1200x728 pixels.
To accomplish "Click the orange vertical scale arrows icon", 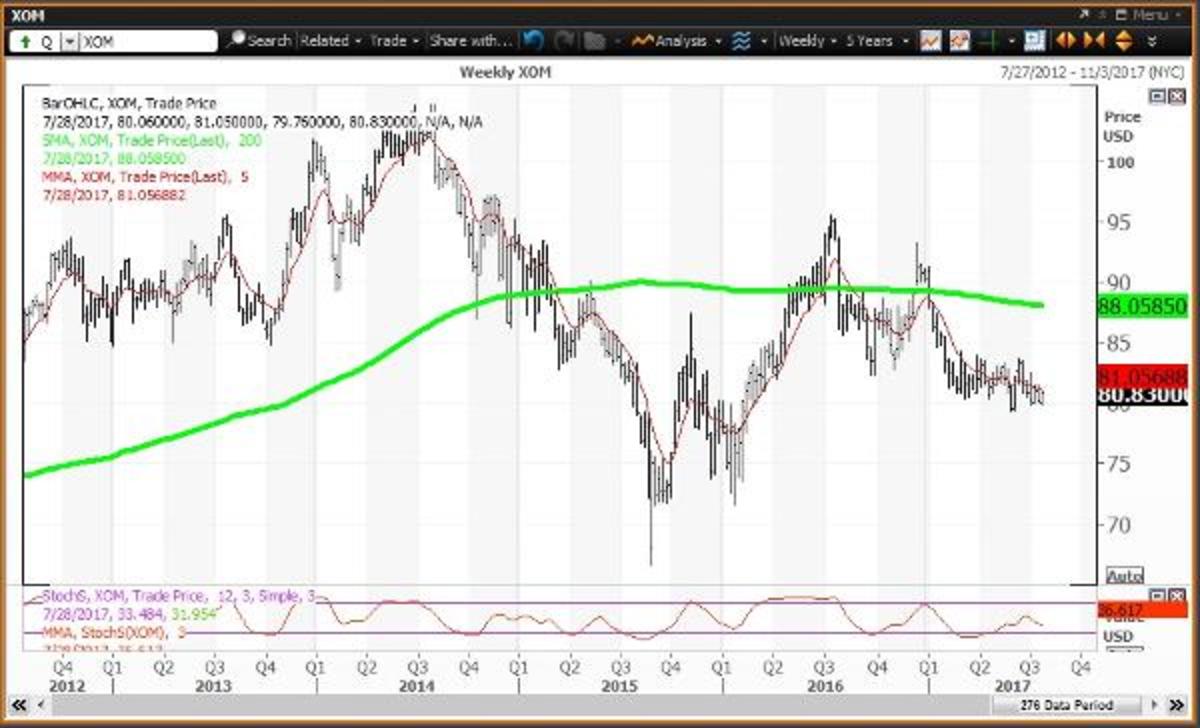I will (1122, 41).
